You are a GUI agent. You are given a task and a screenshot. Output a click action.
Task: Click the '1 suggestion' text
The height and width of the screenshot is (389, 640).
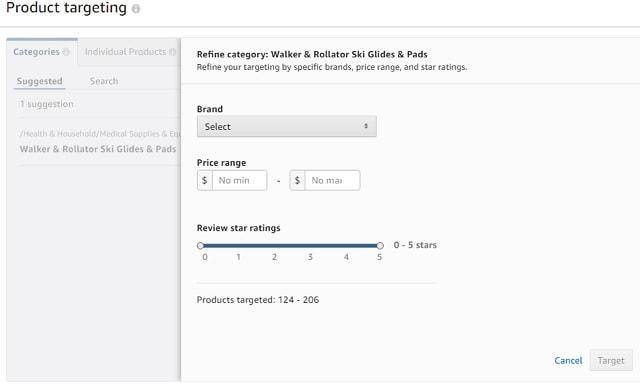click(x=47, y=104)
